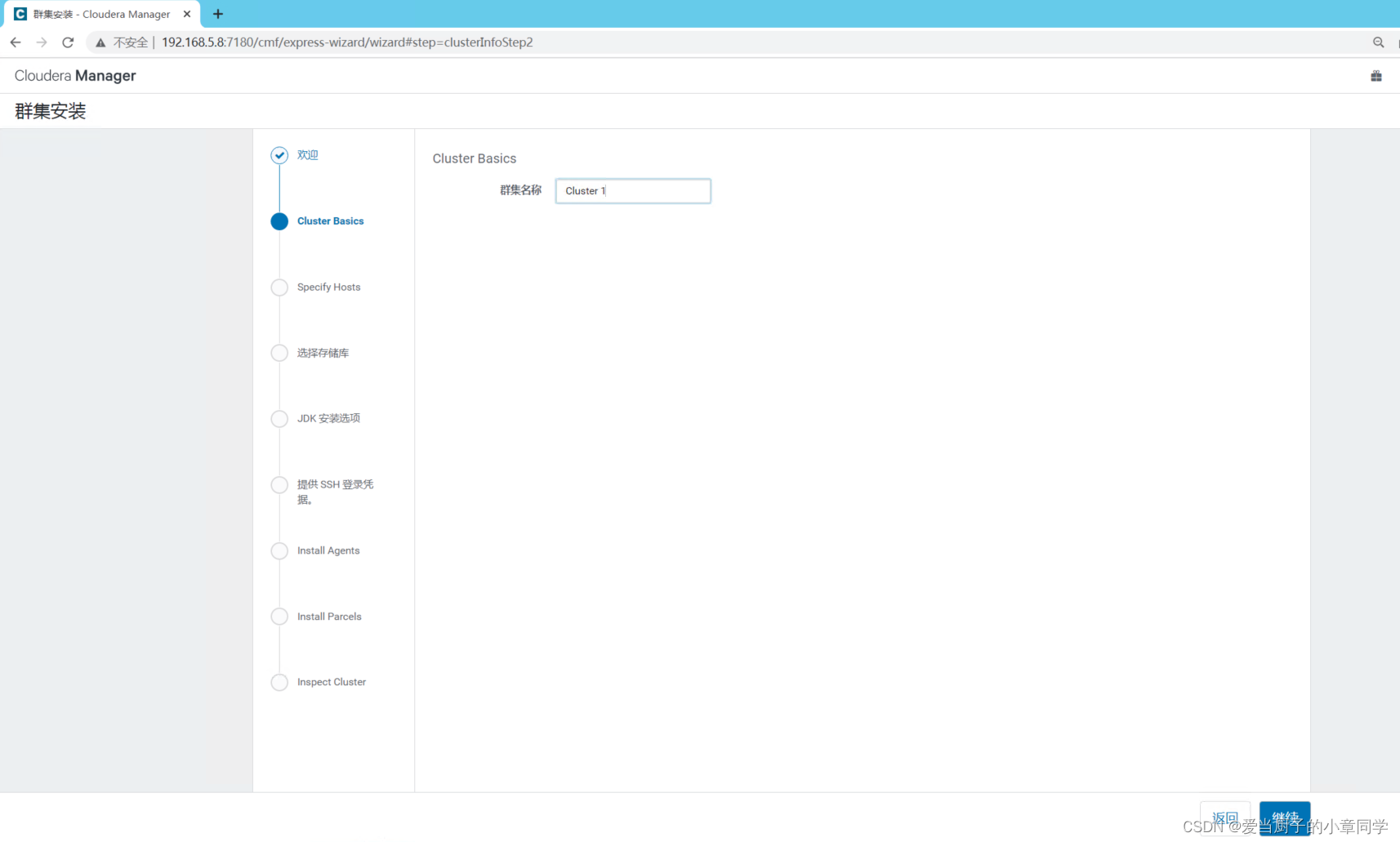Click the browser back arrow
Viewport: 1400px width, 842px height.
coord(16,42)
